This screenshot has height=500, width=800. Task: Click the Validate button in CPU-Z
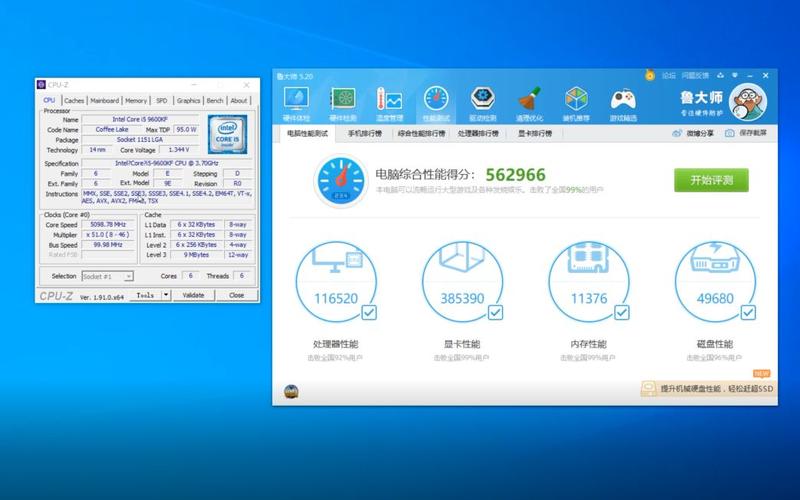193,295
